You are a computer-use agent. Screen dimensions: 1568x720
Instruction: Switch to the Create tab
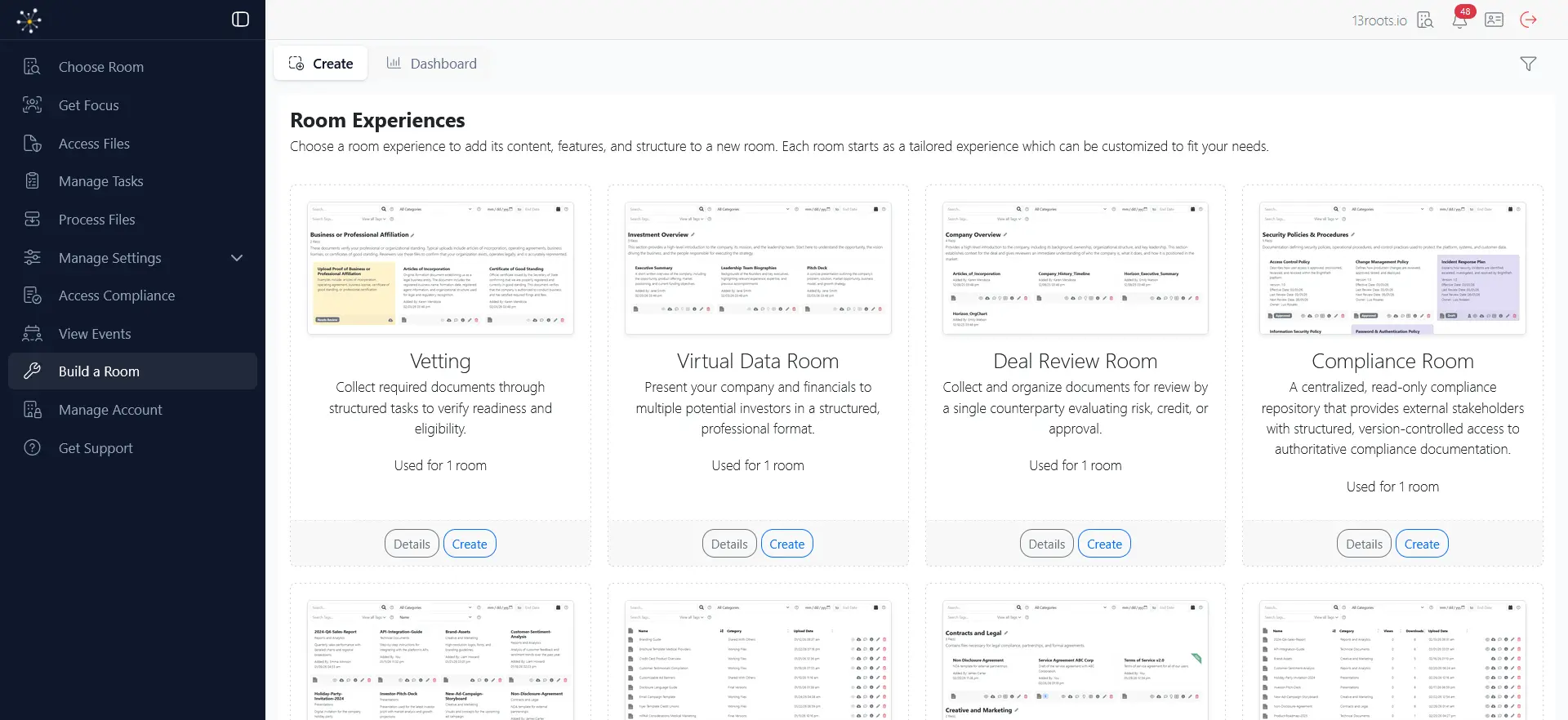(321, 64)
